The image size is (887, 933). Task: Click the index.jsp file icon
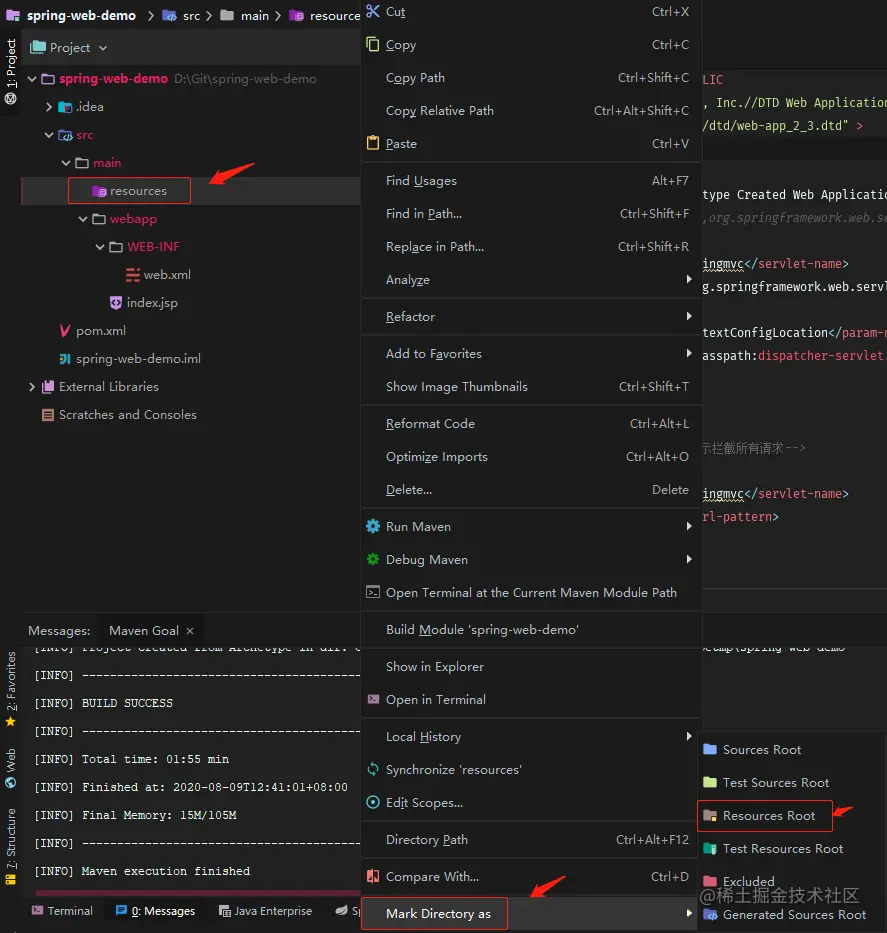click(x=116, y=302)
